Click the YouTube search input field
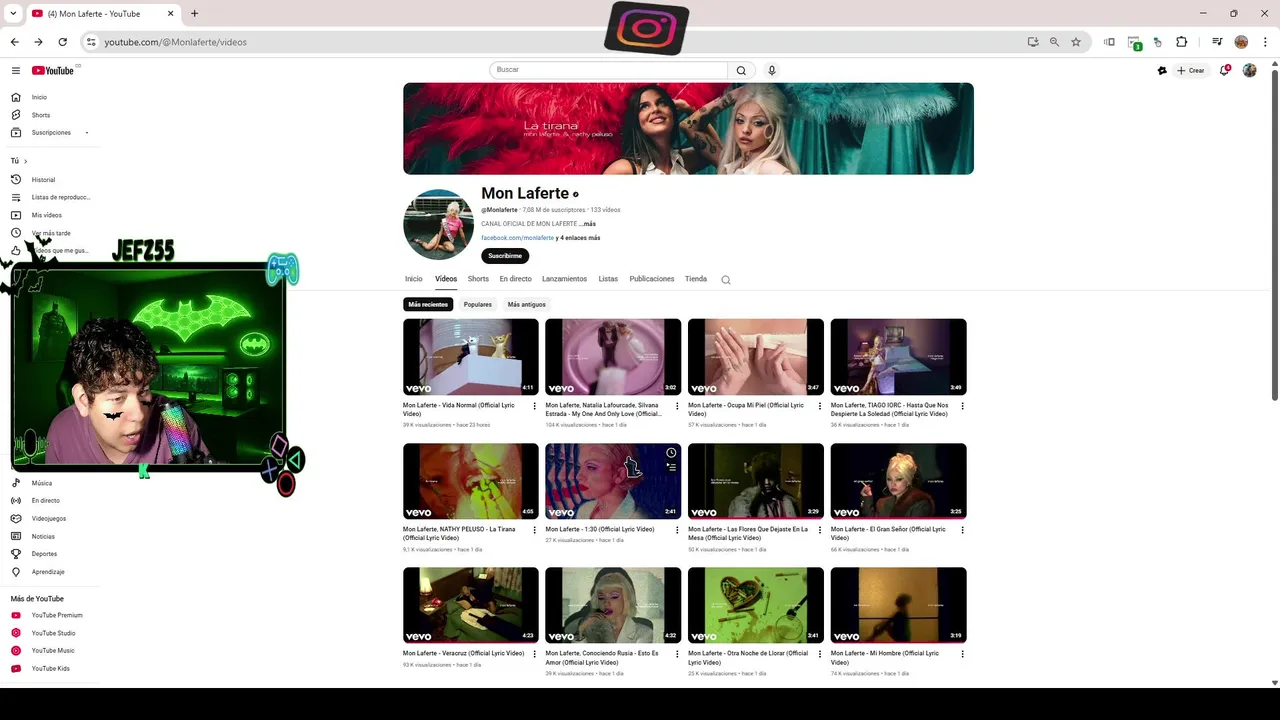Image resolution: width=1280 pixels, height=720 pixels. point(609,70)
